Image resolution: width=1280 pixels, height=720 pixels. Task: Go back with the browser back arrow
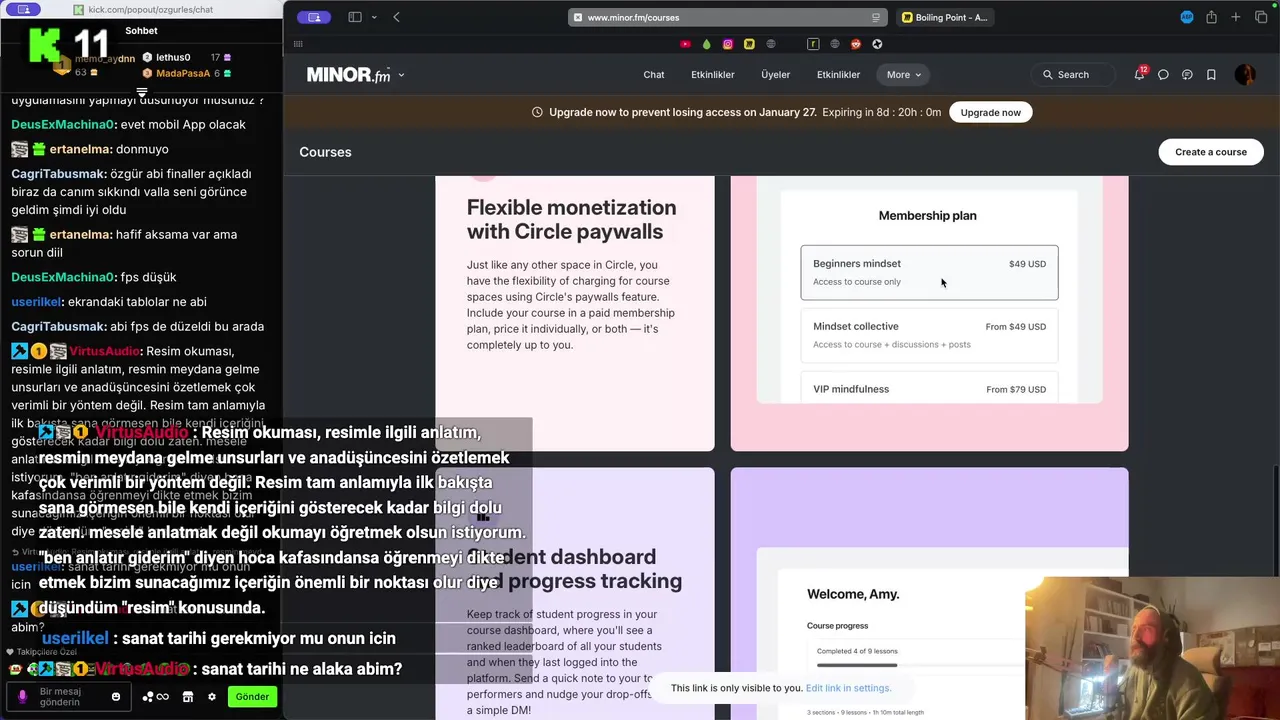(397, 17)
